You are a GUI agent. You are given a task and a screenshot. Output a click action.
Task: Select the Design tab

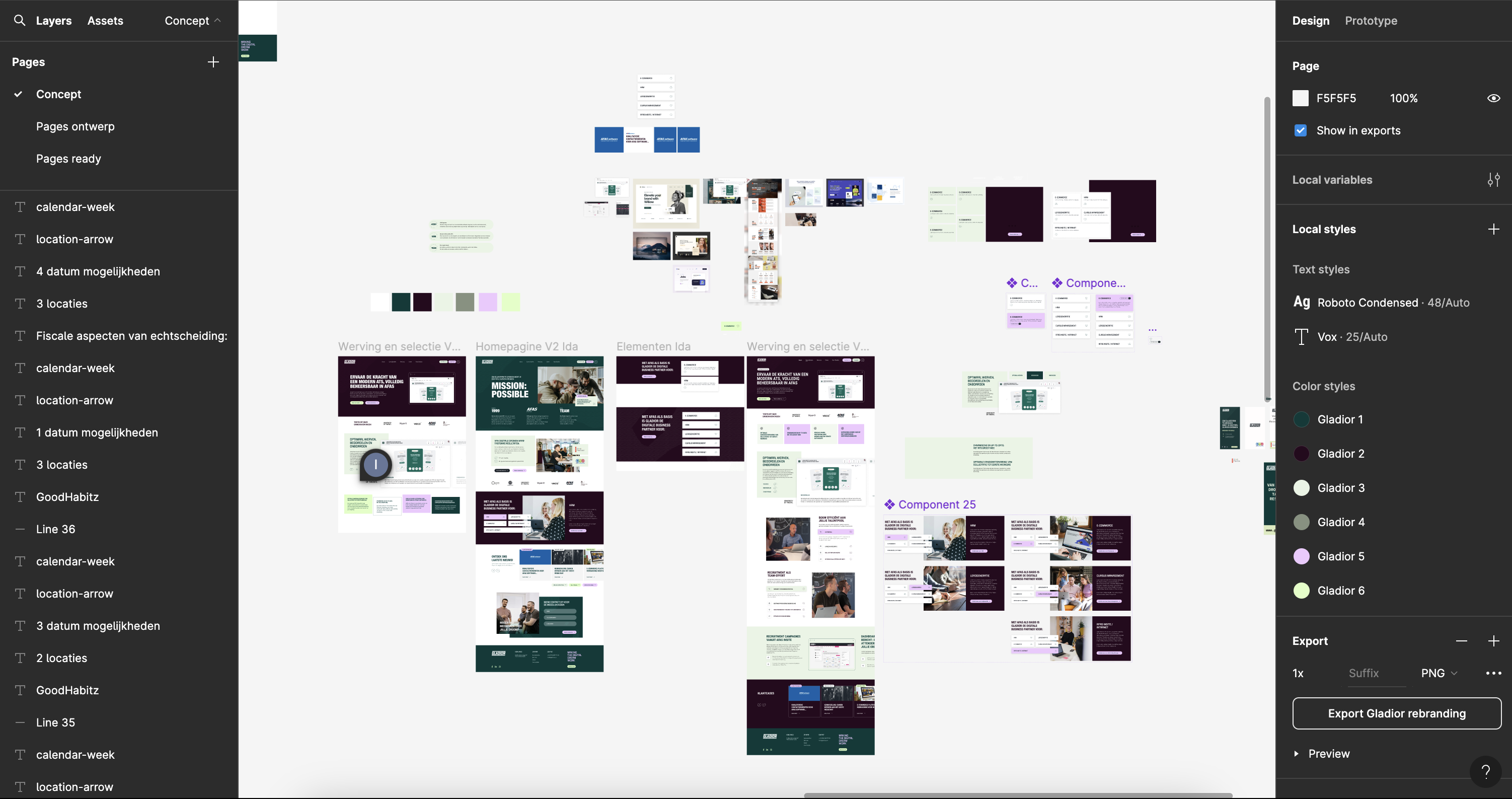click(x=1311, y=21)
